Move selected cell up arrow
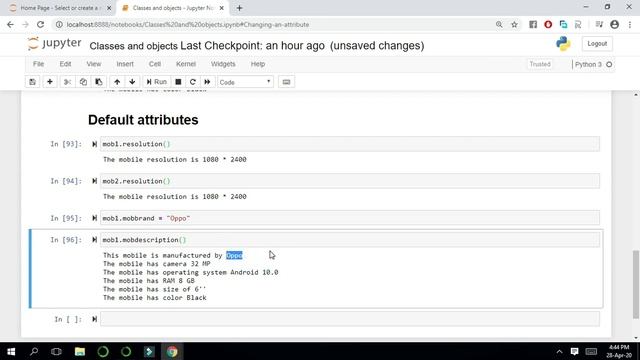 (117, 82)
